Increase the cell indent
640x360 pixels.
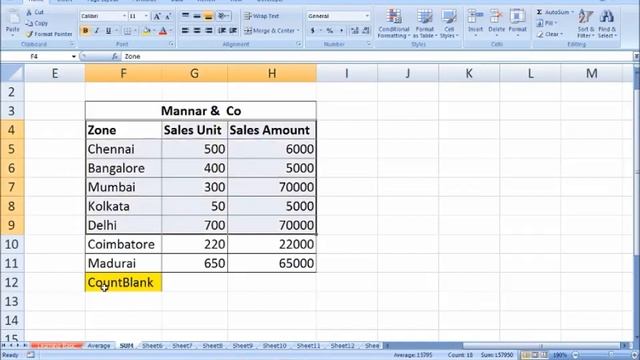click(x=233, y=31)
